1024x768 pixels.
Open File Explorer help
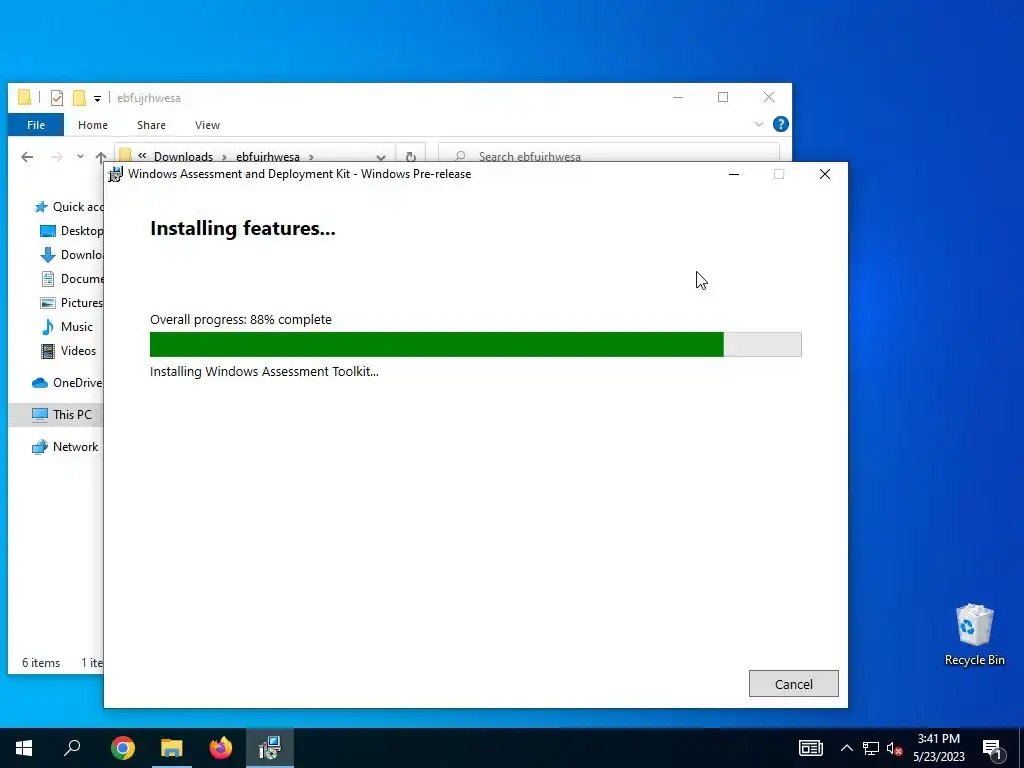(780, 124)
